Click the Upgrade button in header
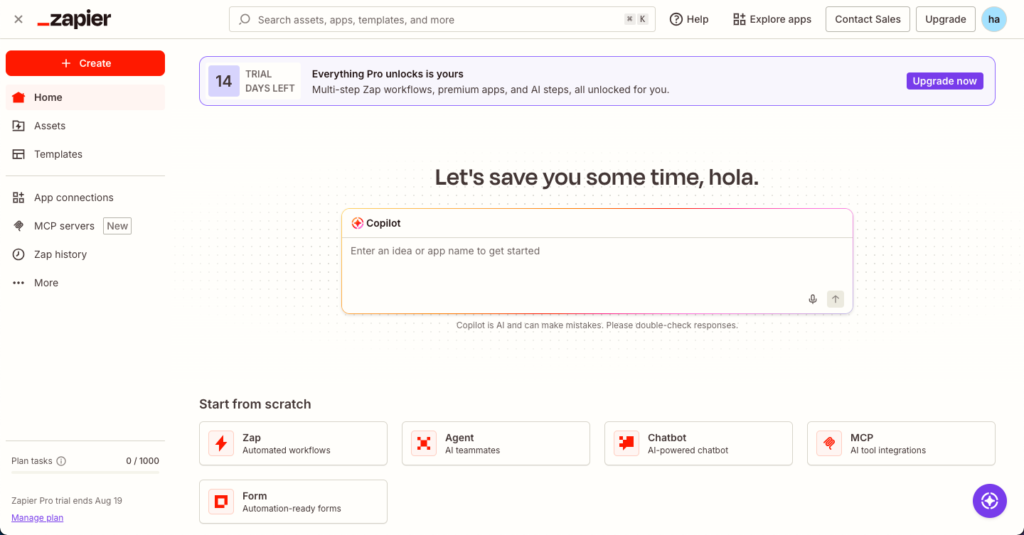Image resolution: width=1024 pixels, height=535 pixels. (945, 20)
